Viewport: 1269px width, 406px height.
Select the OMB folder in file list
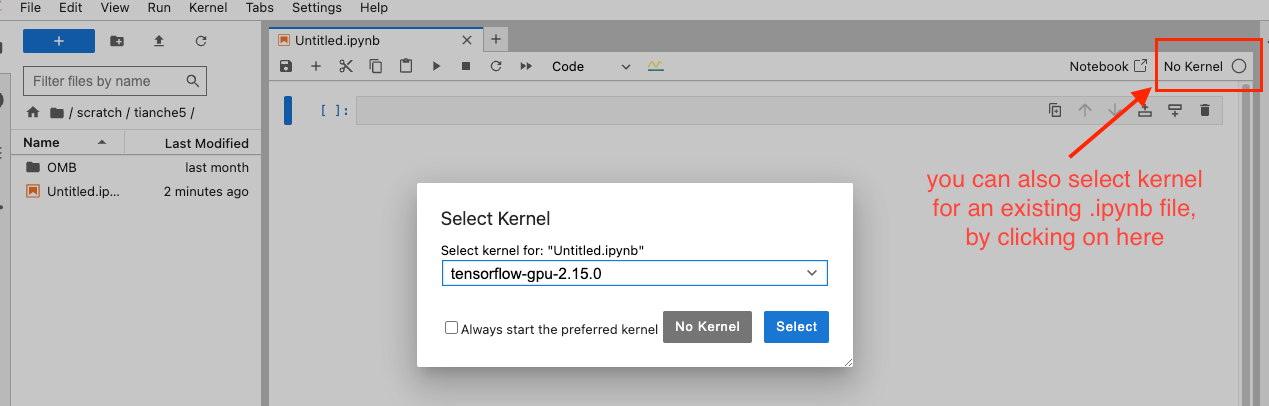pos(137,167)
